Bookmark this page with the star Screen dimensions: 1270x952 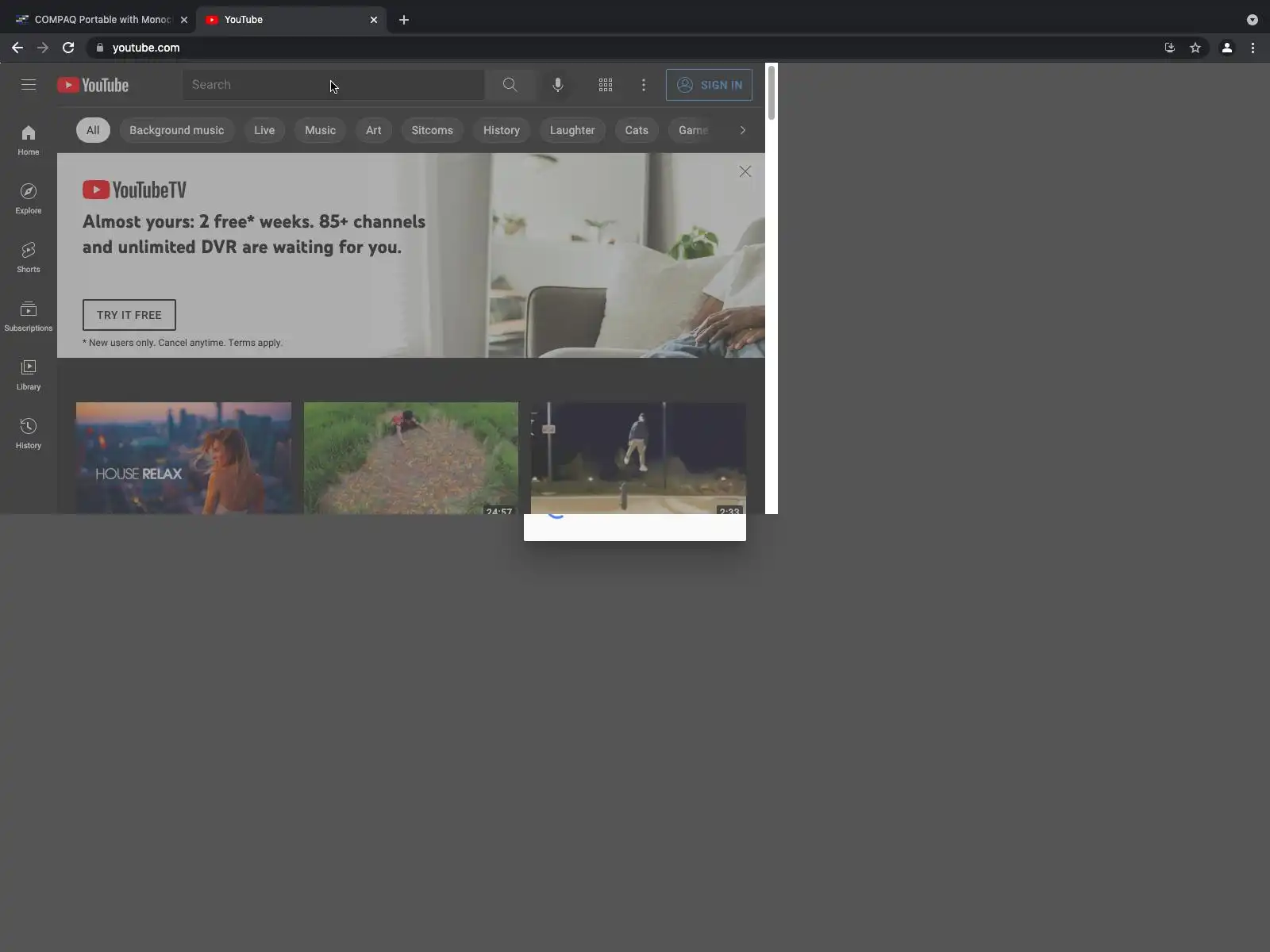click(1195, 48)
